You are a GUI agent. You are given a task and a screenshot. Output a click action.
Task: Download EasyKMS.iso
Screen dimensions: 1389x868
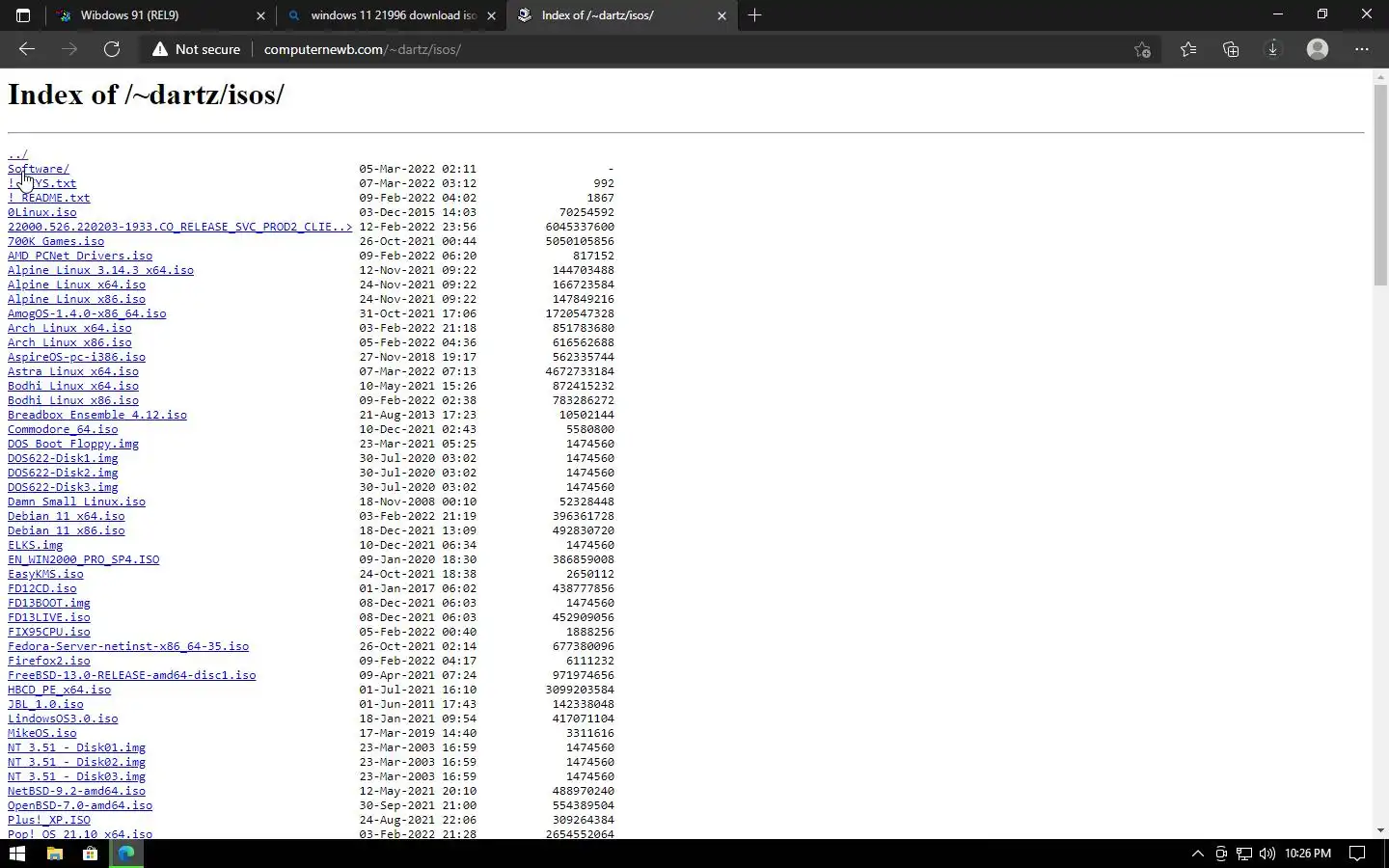[x=45, y=574]
